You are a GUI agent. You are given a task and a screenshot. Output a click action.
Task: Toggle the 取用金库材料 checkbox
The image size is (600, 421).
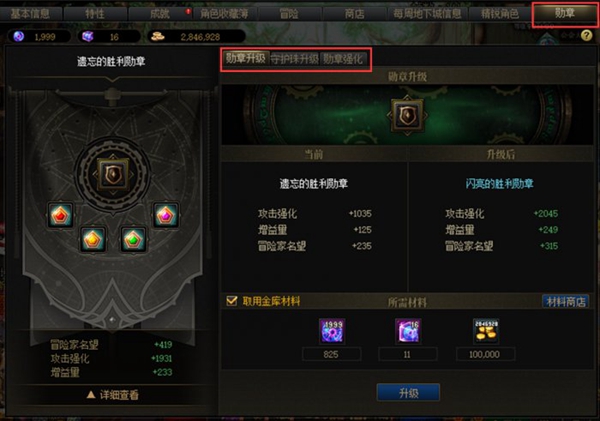pyautogui.click(x=232, y=301)
